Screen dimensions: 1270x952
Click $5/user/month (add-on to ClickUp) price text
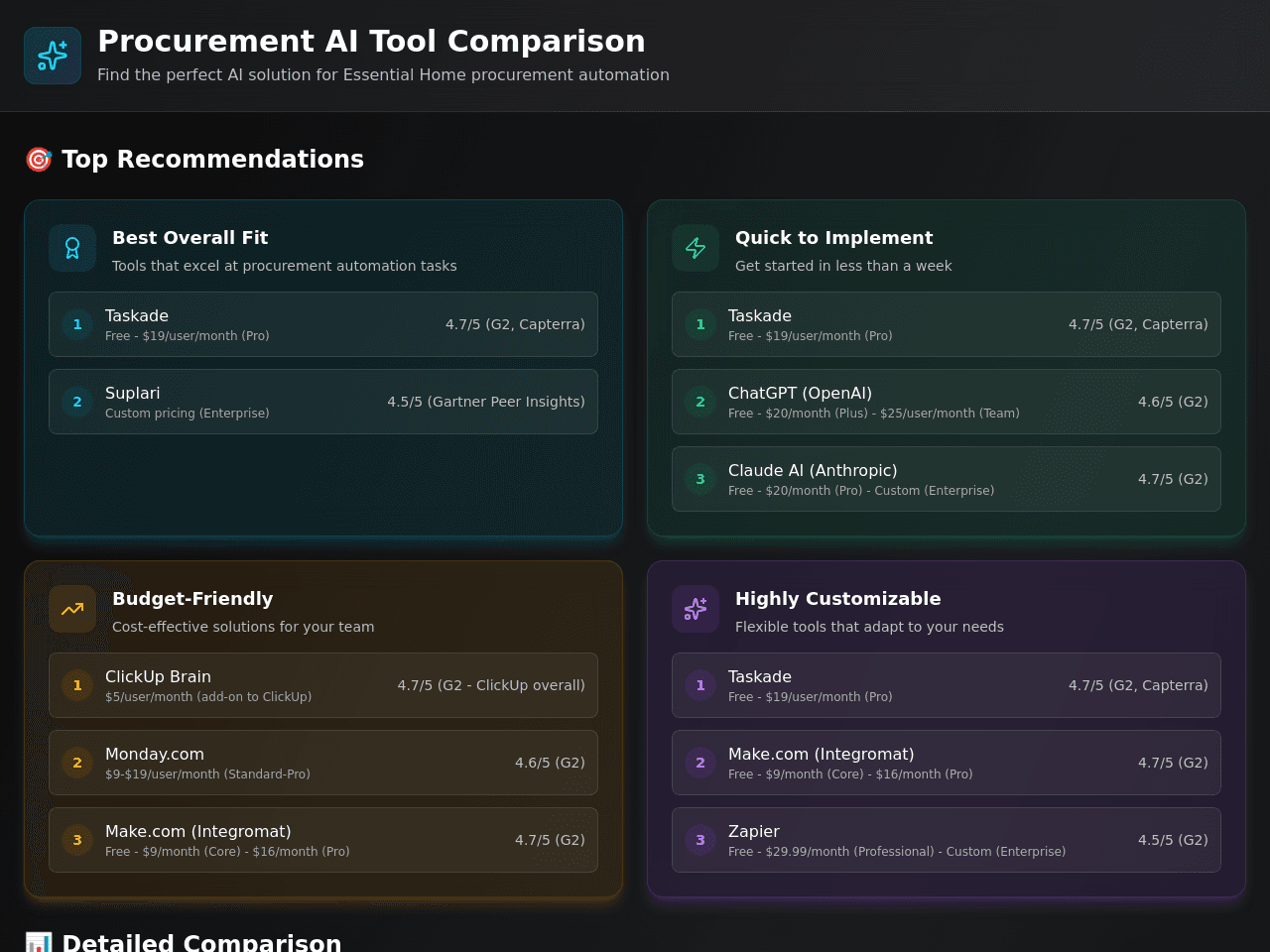pyautogui.click(x=208, y=697)
